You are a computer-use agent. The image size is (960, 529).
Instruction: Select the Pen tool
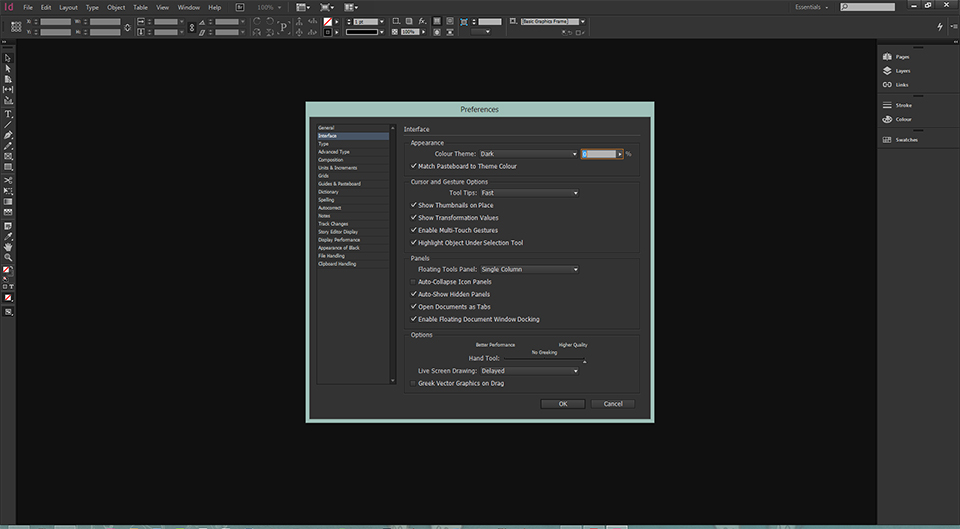(8, 135)
